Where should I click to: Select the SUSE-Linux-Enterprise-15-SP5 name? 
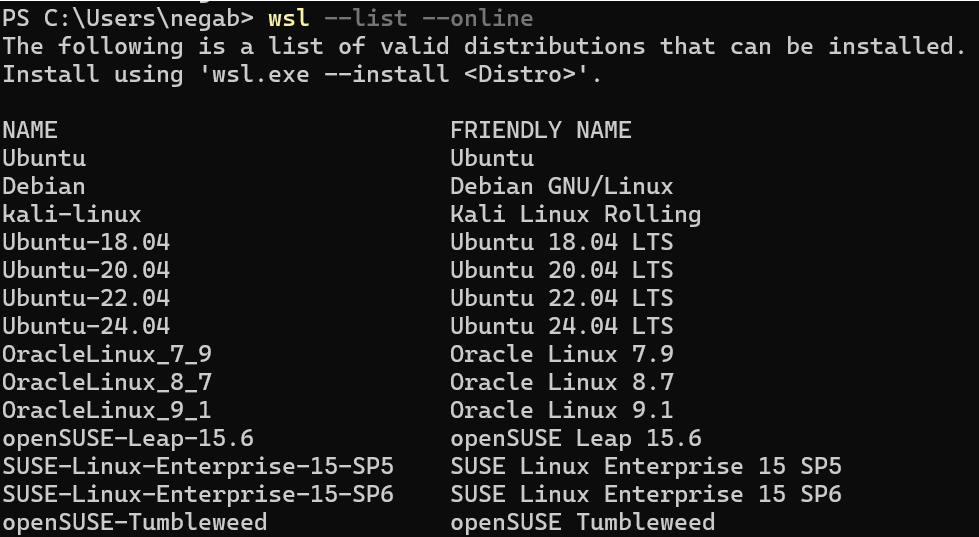point(198,466)
